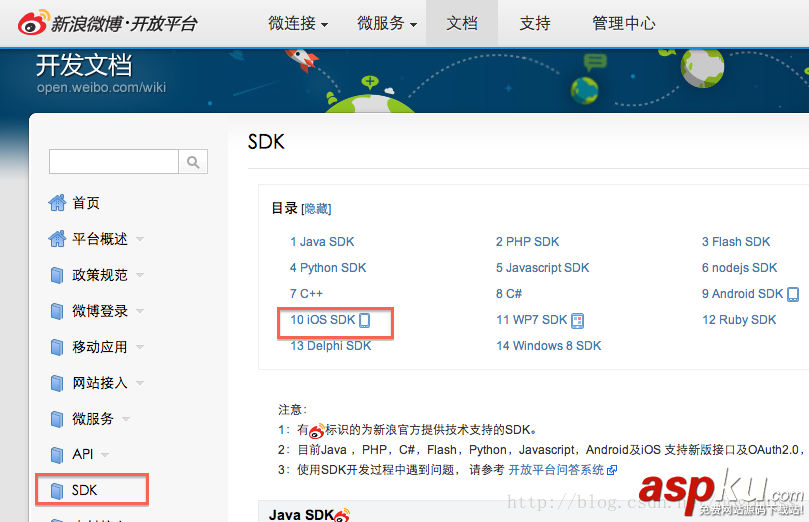Open the 9 Android SDK link

click(742, 293)
